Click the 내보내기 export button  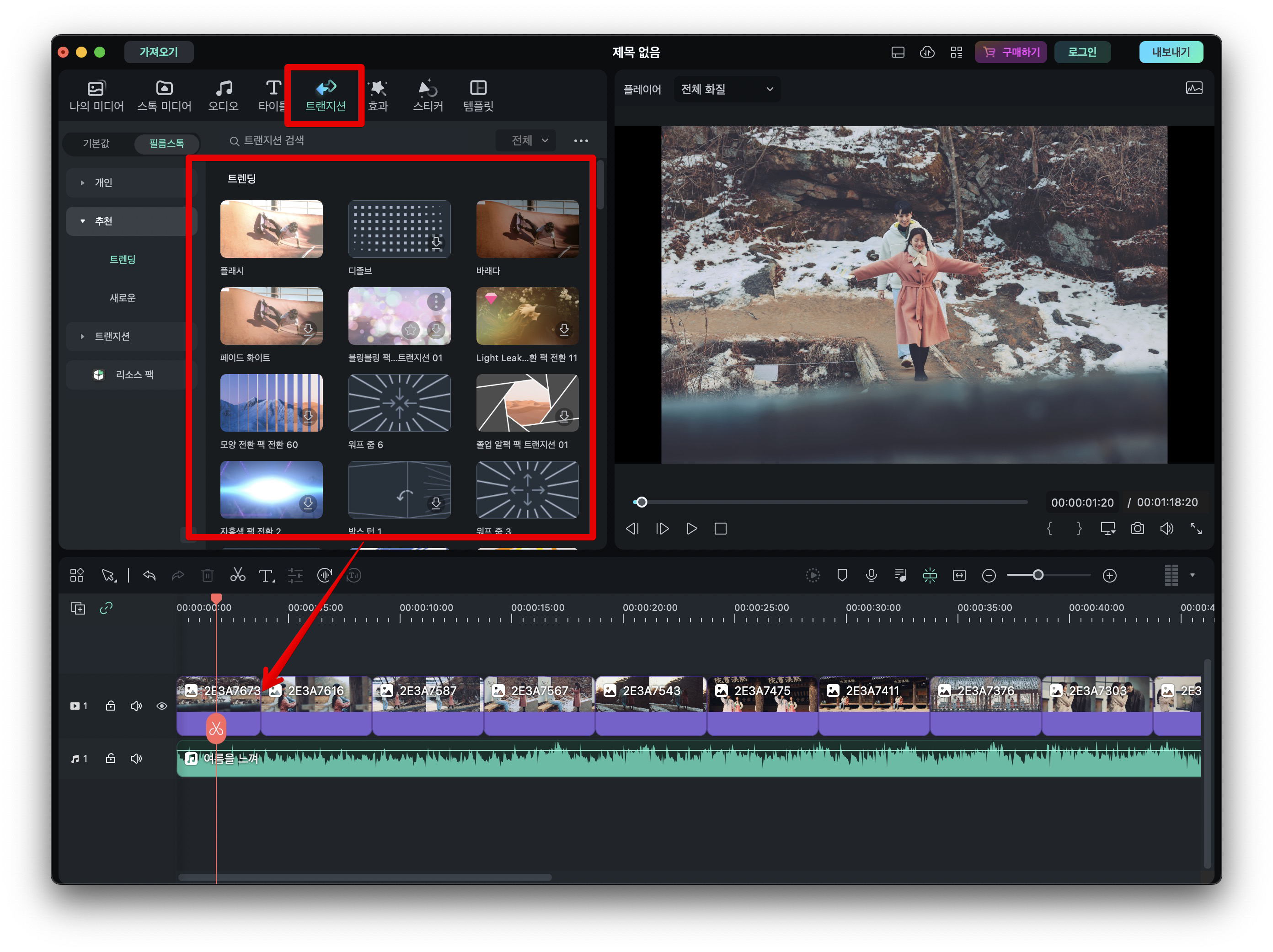(x=1171, y=52)
